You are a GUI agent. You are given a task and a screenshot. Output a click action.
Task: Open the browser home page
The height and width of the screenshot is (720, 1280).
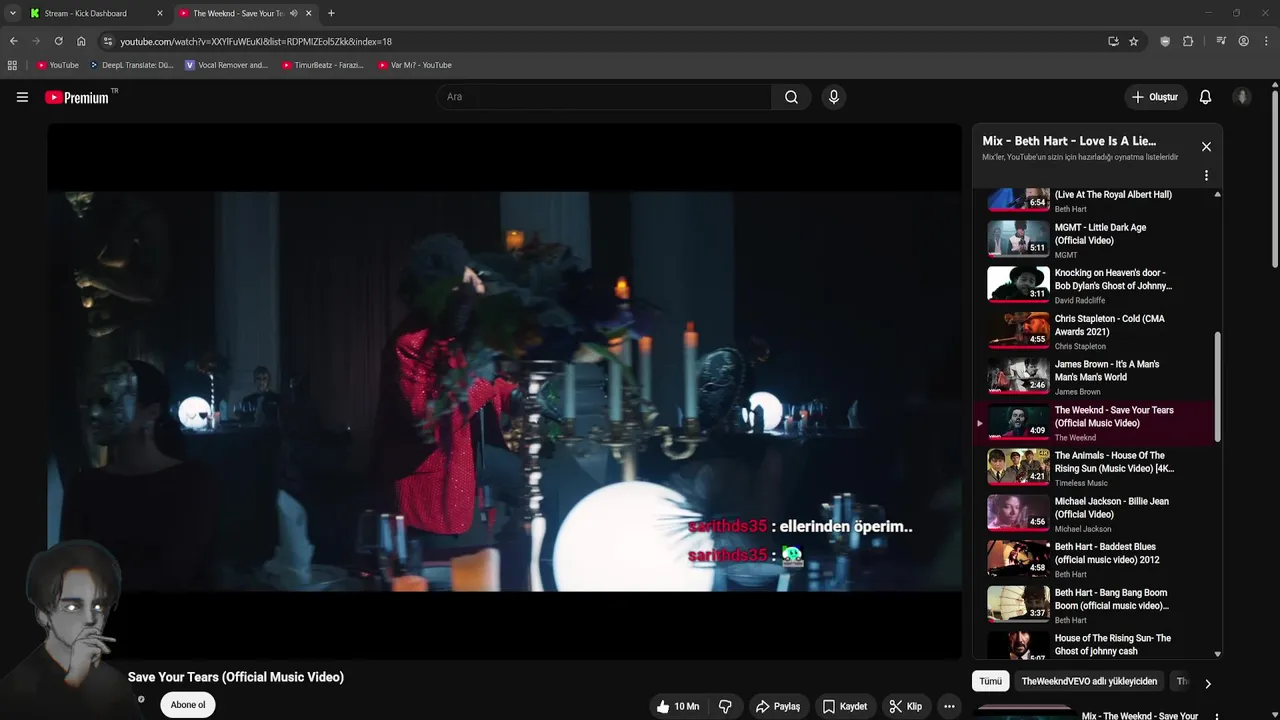click(81, 41)
